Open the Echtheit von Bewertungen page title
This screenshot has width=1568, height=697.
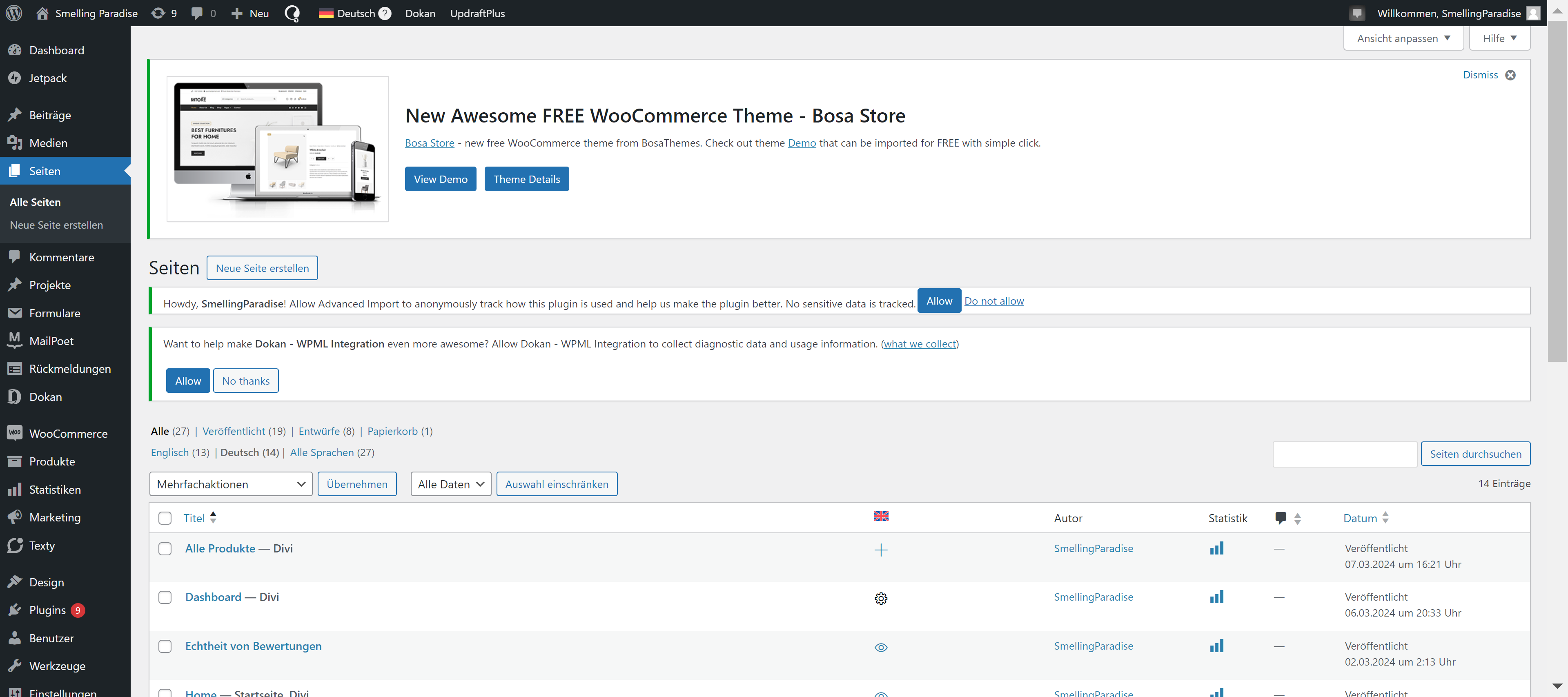coord(253,646)
